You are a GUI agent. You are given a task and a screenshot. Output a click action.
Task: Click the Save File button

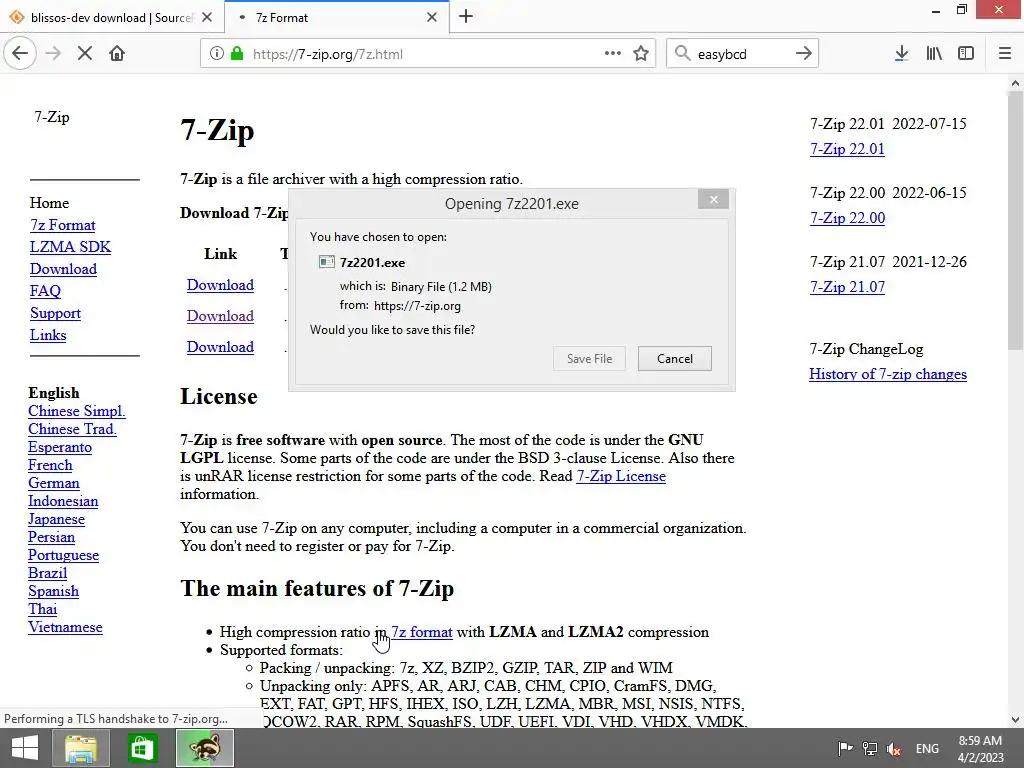[589, 359]
